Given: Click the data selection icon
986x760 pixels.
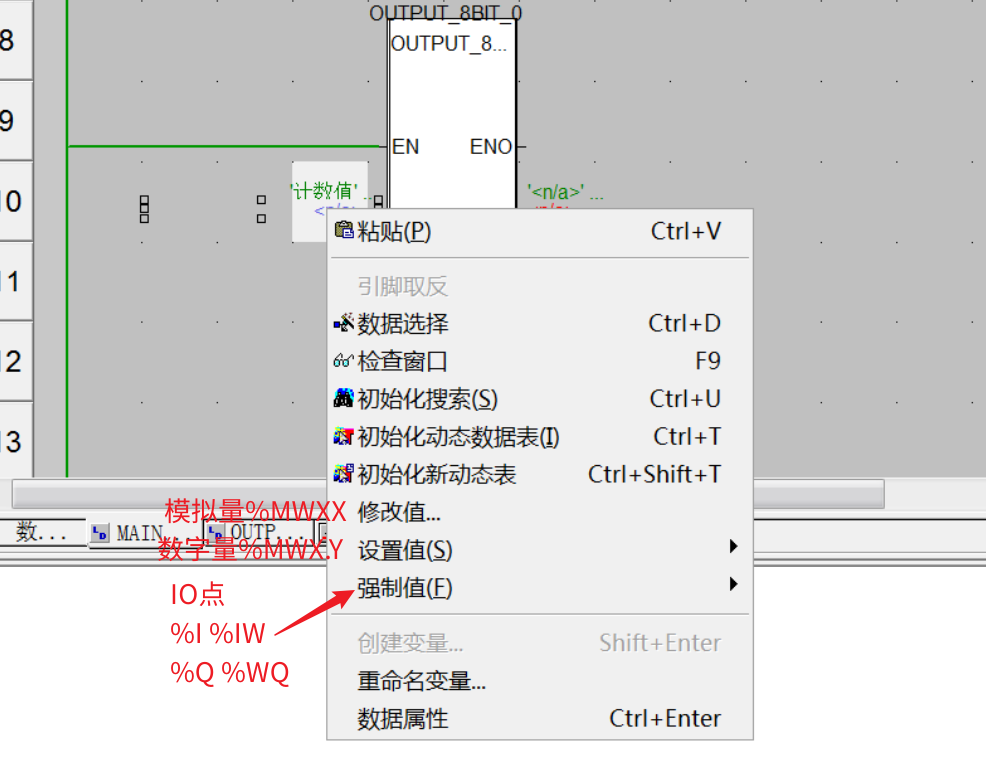Looking at the screenshot, I should click(x=343, y=323).
